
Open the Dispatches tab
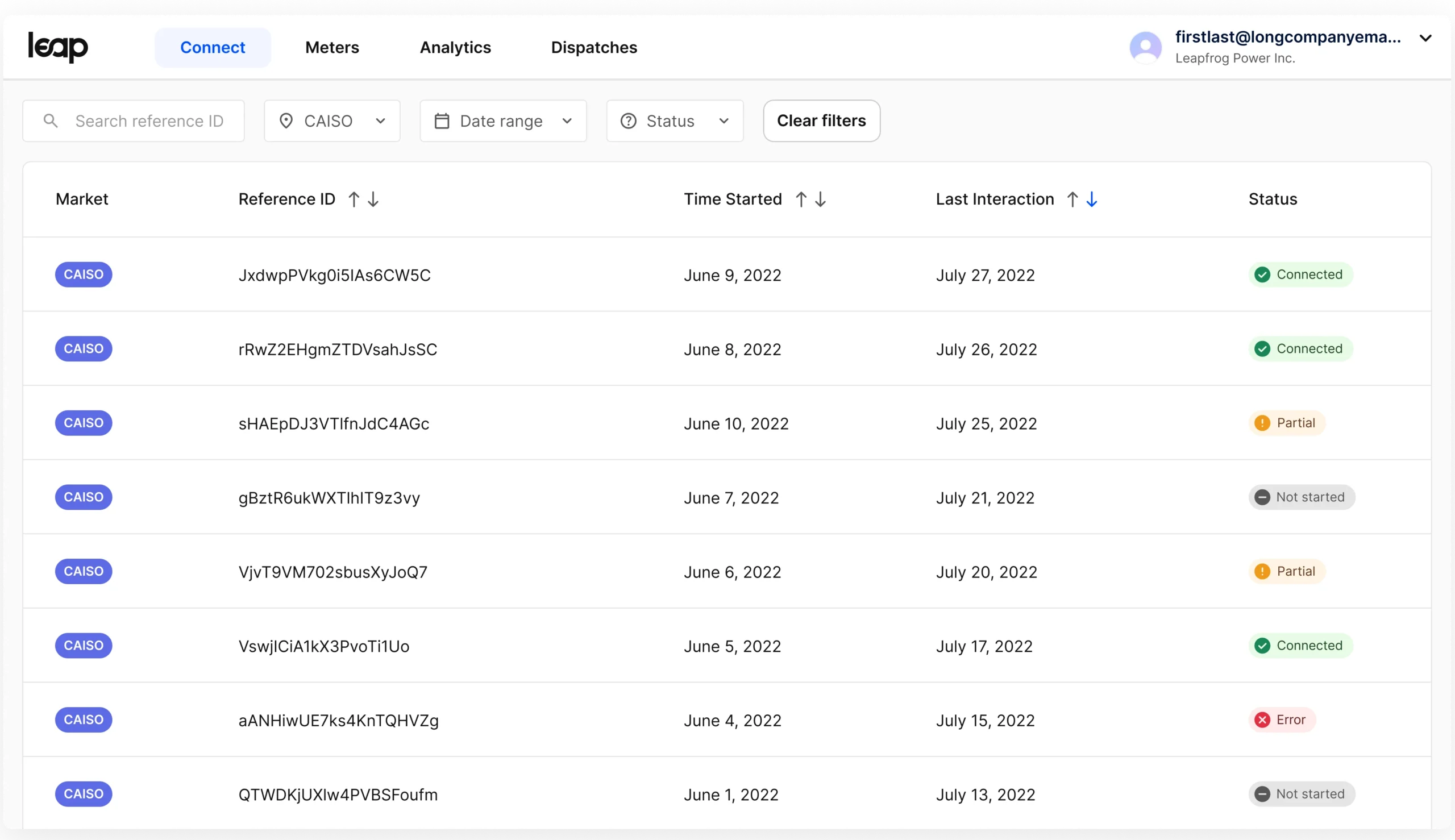(594, 47)
